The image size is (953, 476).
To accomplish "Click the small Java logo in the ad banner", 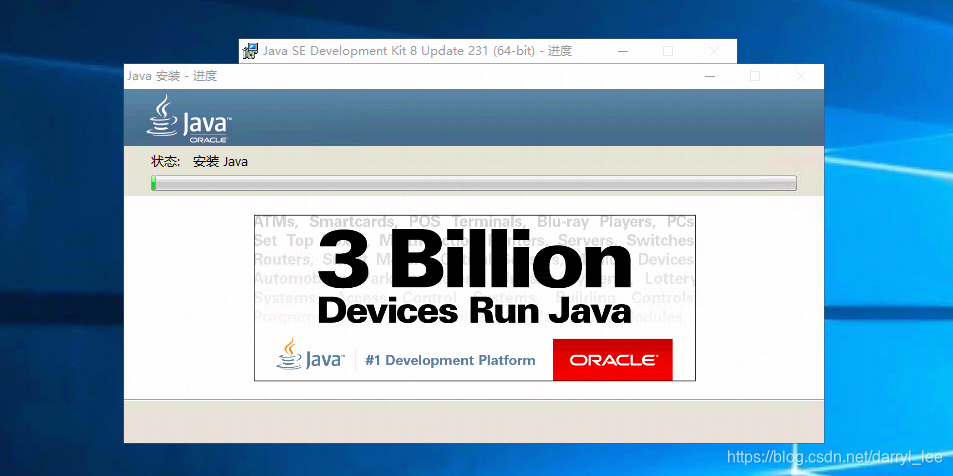I will [x=310, y=354].
